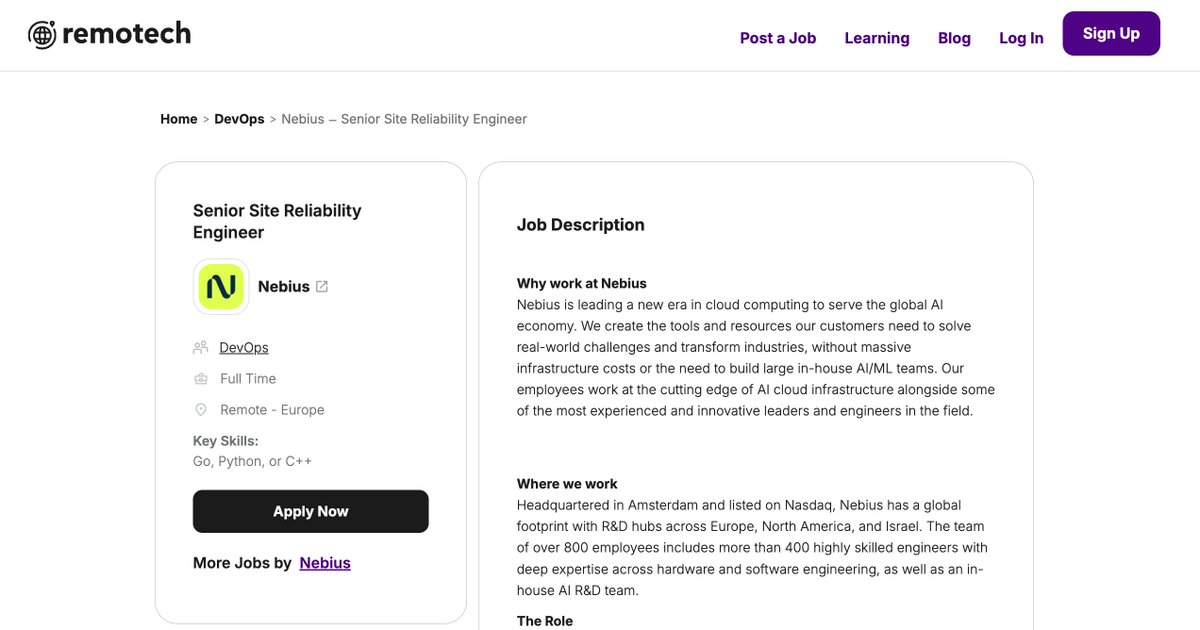
Task: Click the location pin icon beside Remote - Europe
Action: (x=200, y=410)
